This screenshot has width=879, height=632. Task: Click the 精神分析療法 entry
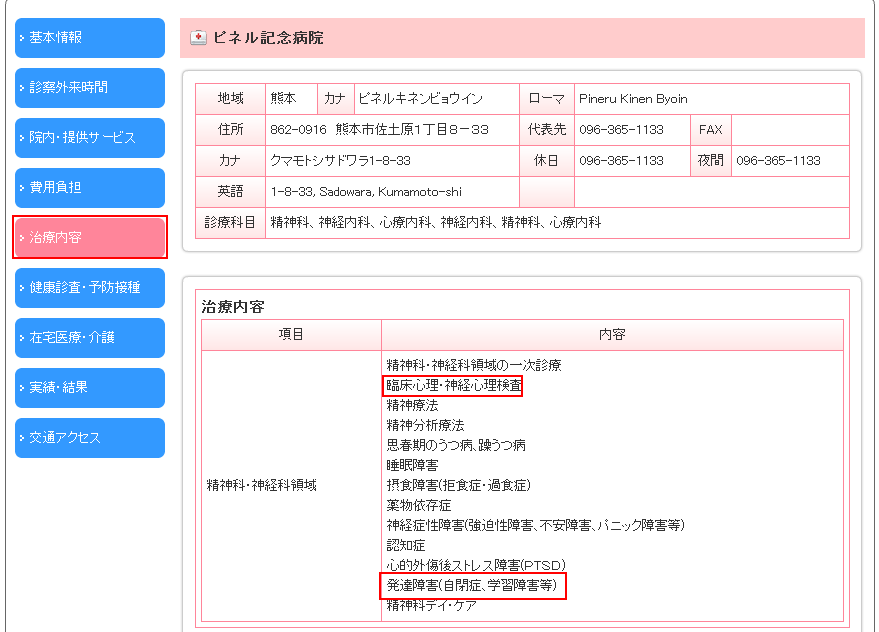point(425,426)
